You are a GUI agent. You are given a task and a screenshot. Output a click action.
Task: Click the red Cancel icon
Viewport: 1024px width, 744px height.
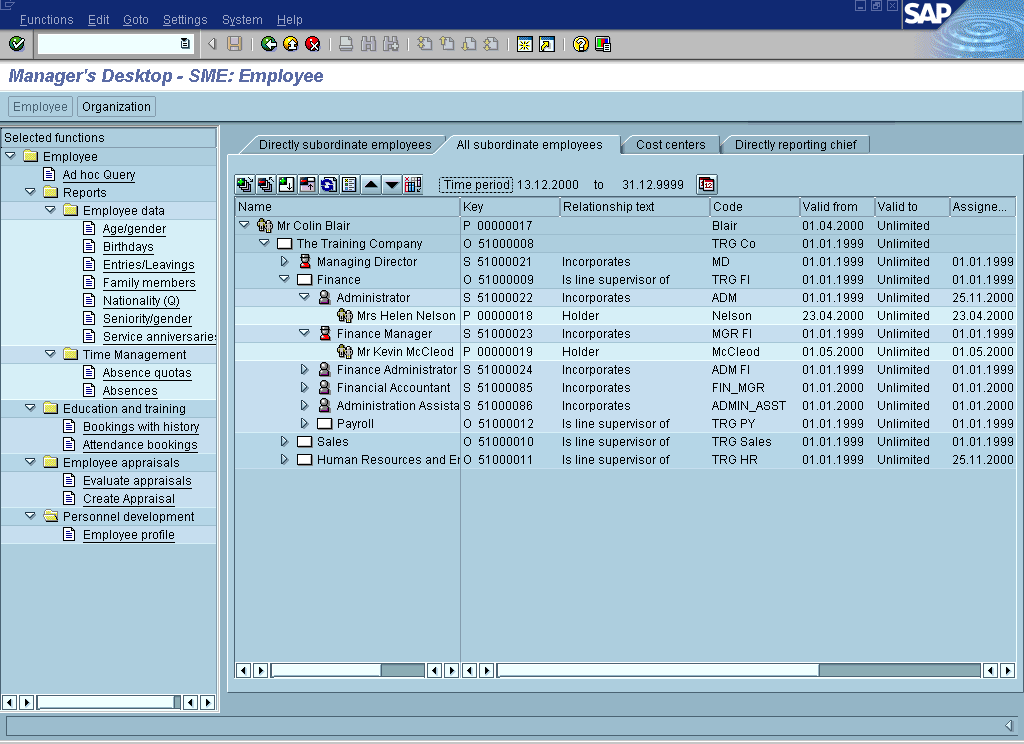pyautogui.click(x=313, y=44)
